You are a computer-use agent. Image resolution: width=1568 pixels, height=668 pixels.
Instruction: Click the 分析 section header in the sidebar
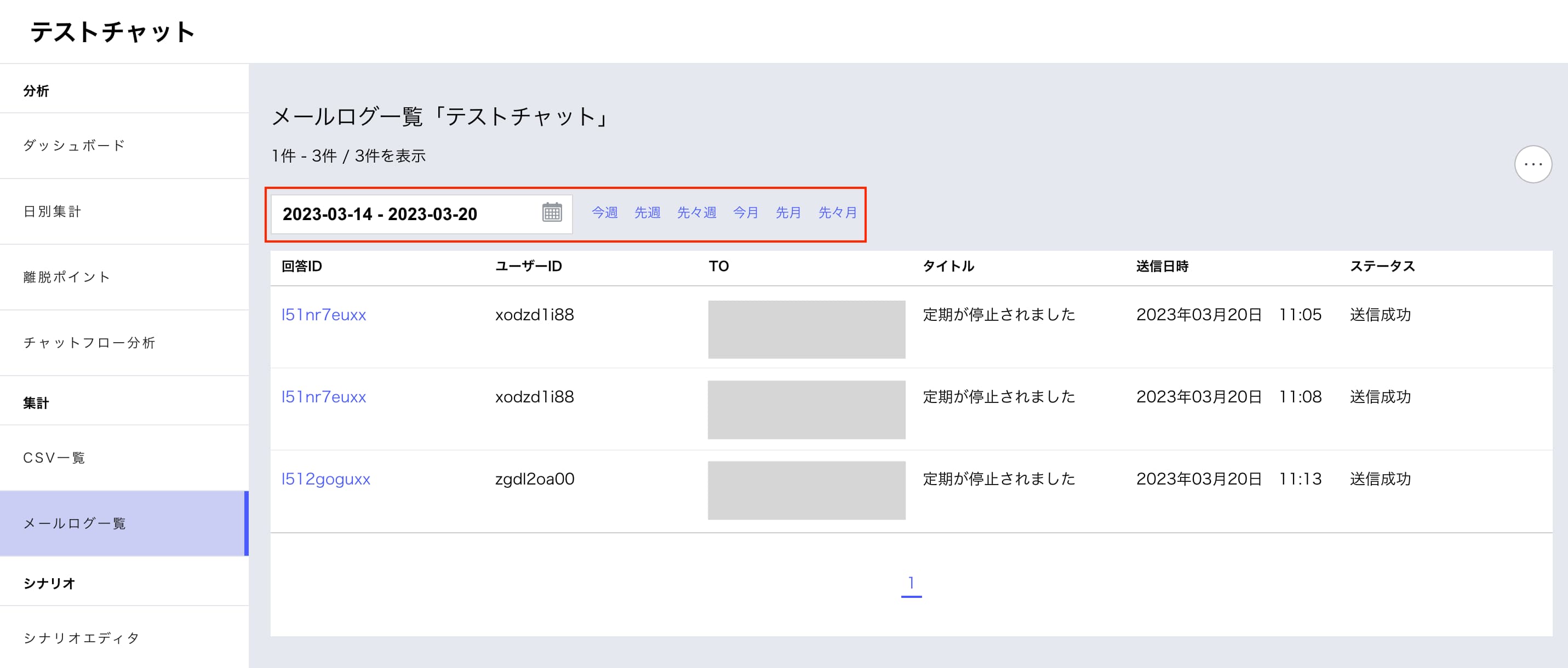point(36,91)
